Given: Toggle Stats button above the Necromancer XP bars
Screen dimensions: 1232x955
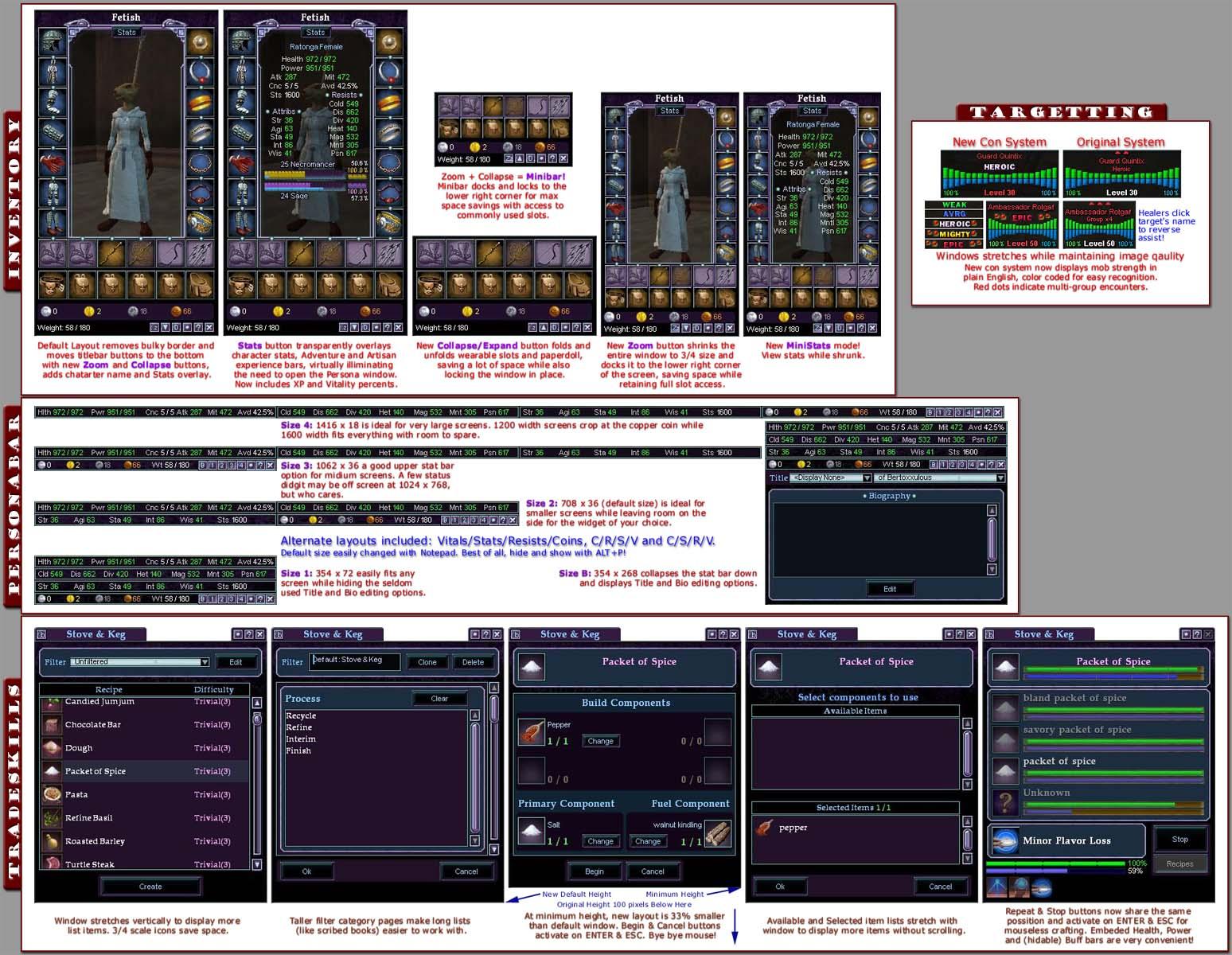Looking at the screenshot, I should coord(315,33).
